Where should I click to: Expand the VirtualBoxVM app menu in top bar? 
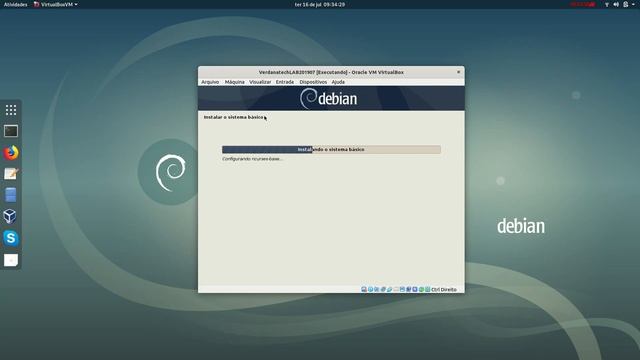pyautogui.click(x=56, y=4)
